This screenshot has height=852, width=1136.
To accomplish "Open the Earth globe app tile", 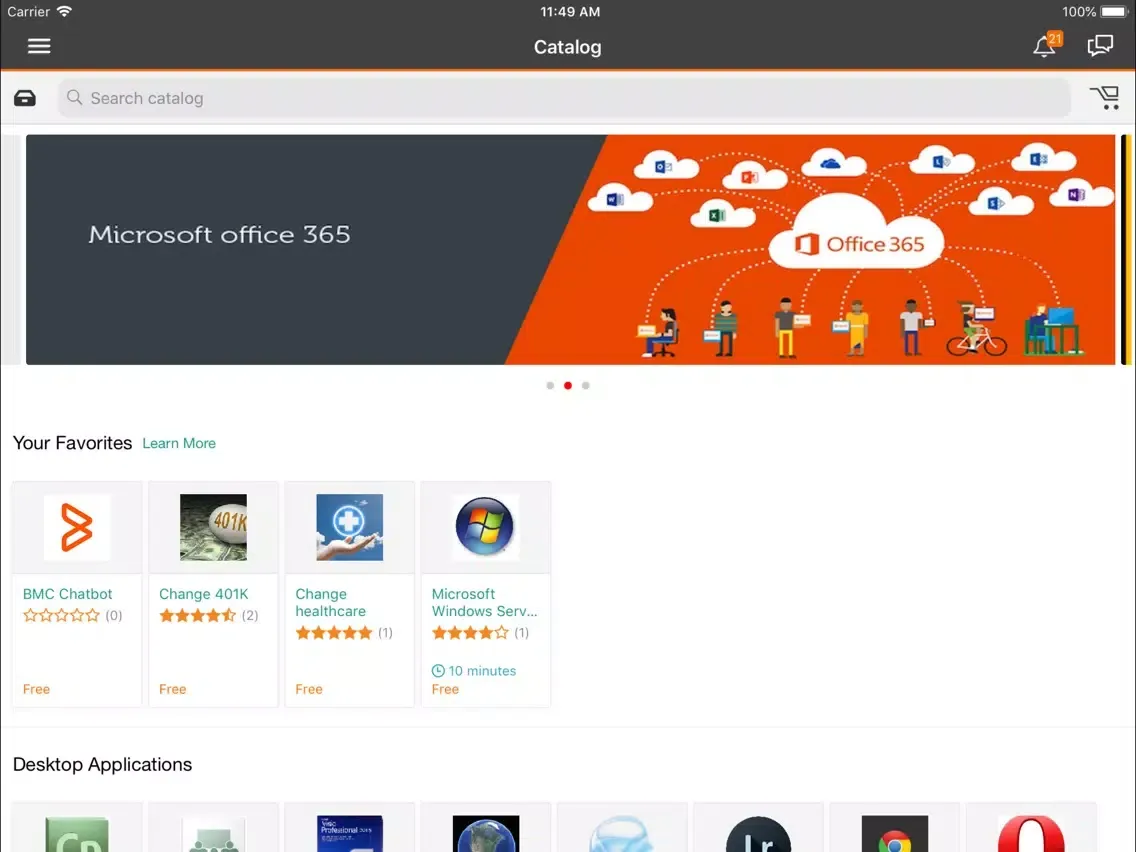I will (x=485, y=833).
